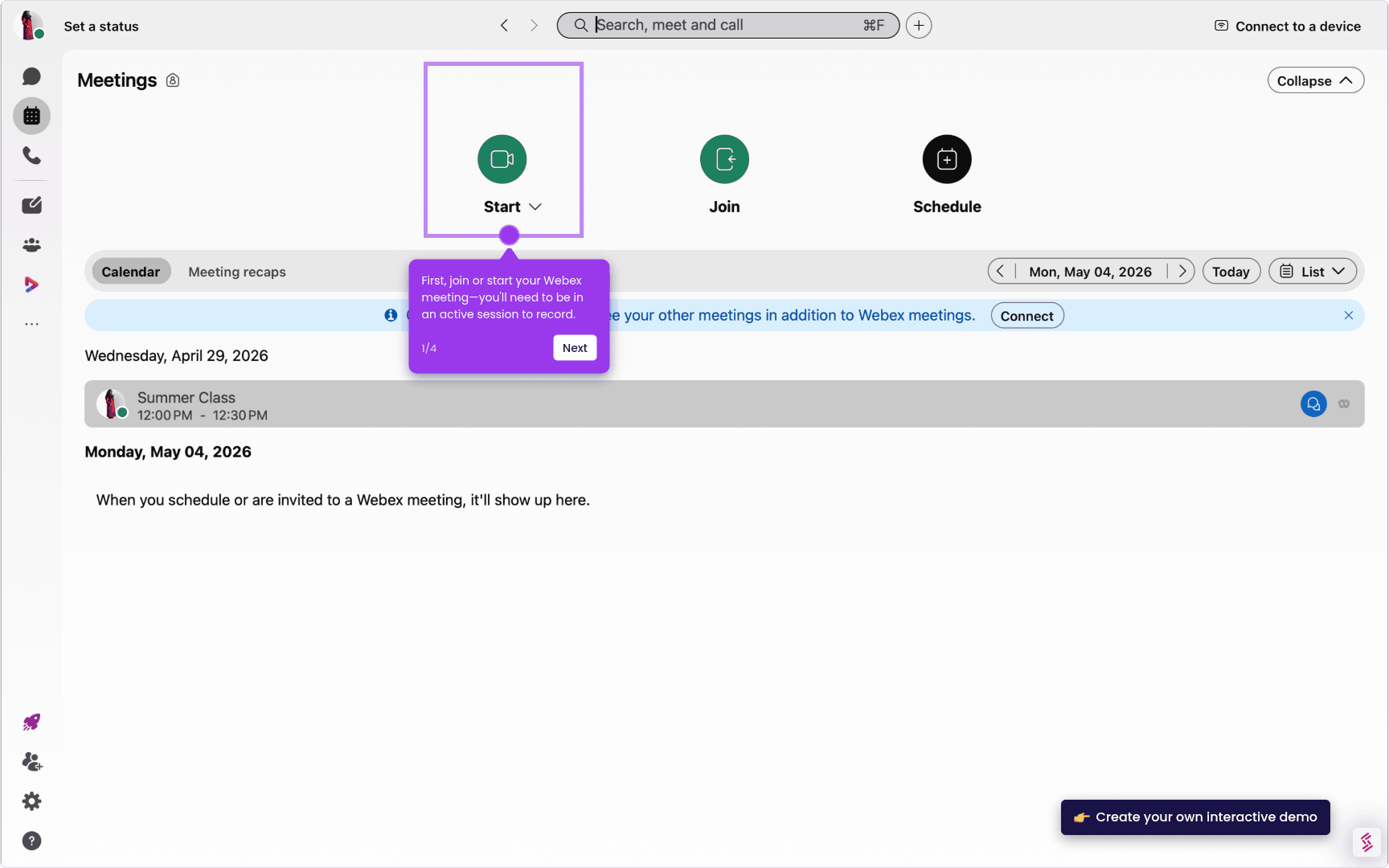Click the Connect button in banner
The image size is (1389, 868).
[1027, 316]
